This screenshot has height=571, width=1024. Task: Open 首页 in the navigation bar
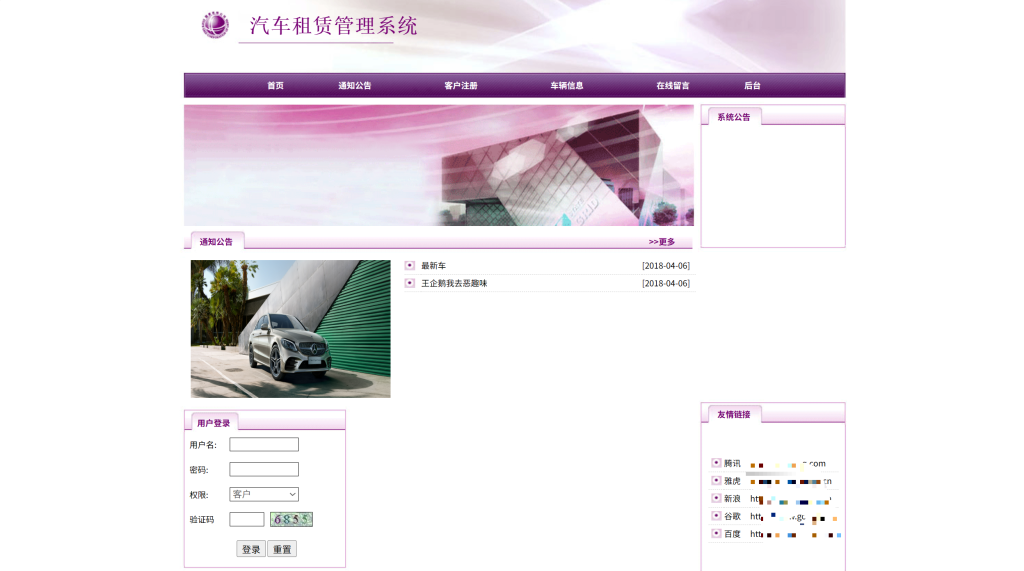point(276,86)
